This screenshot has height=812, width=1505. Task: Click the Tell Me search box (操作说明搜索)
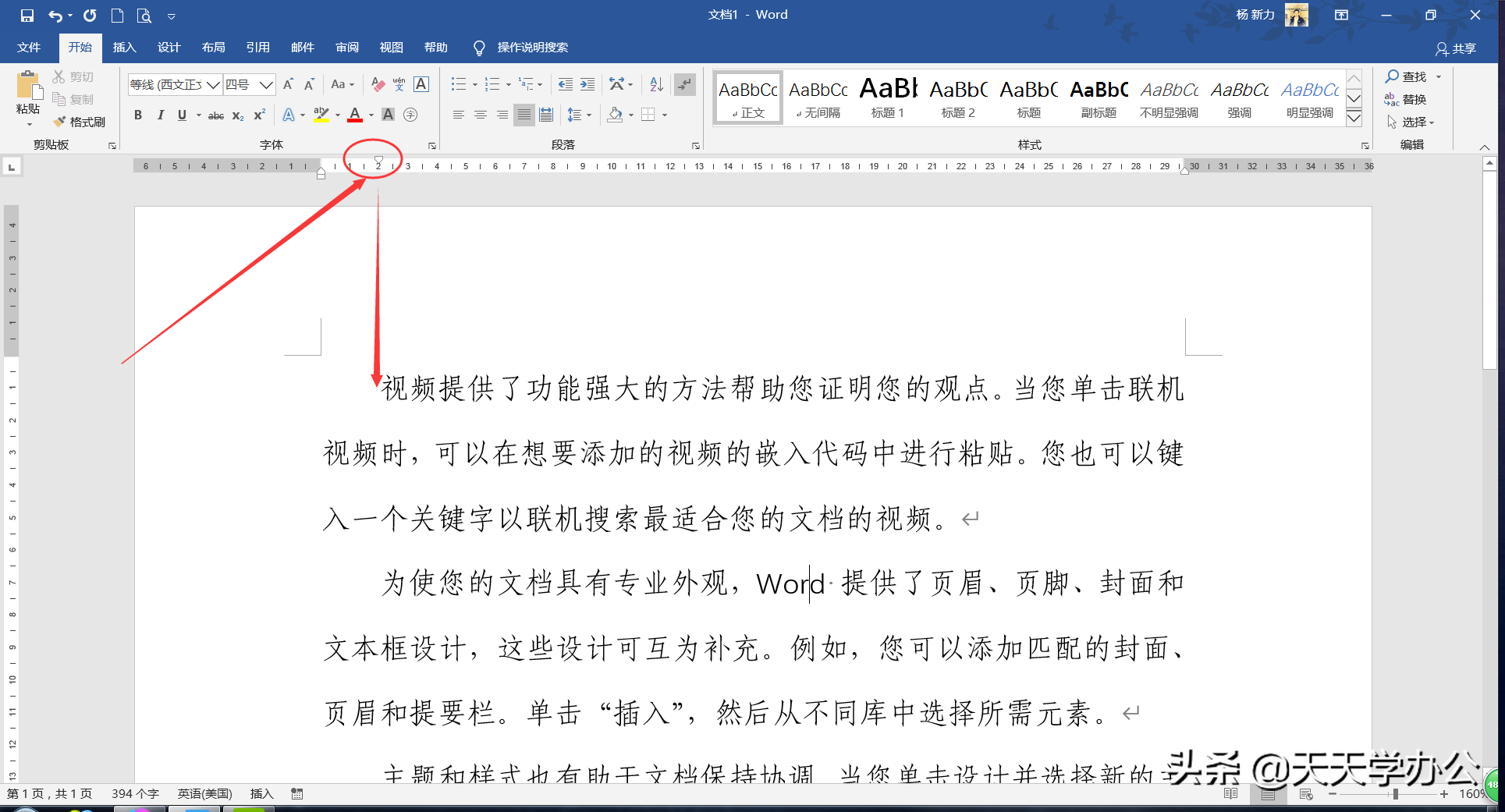coord(532,48)
